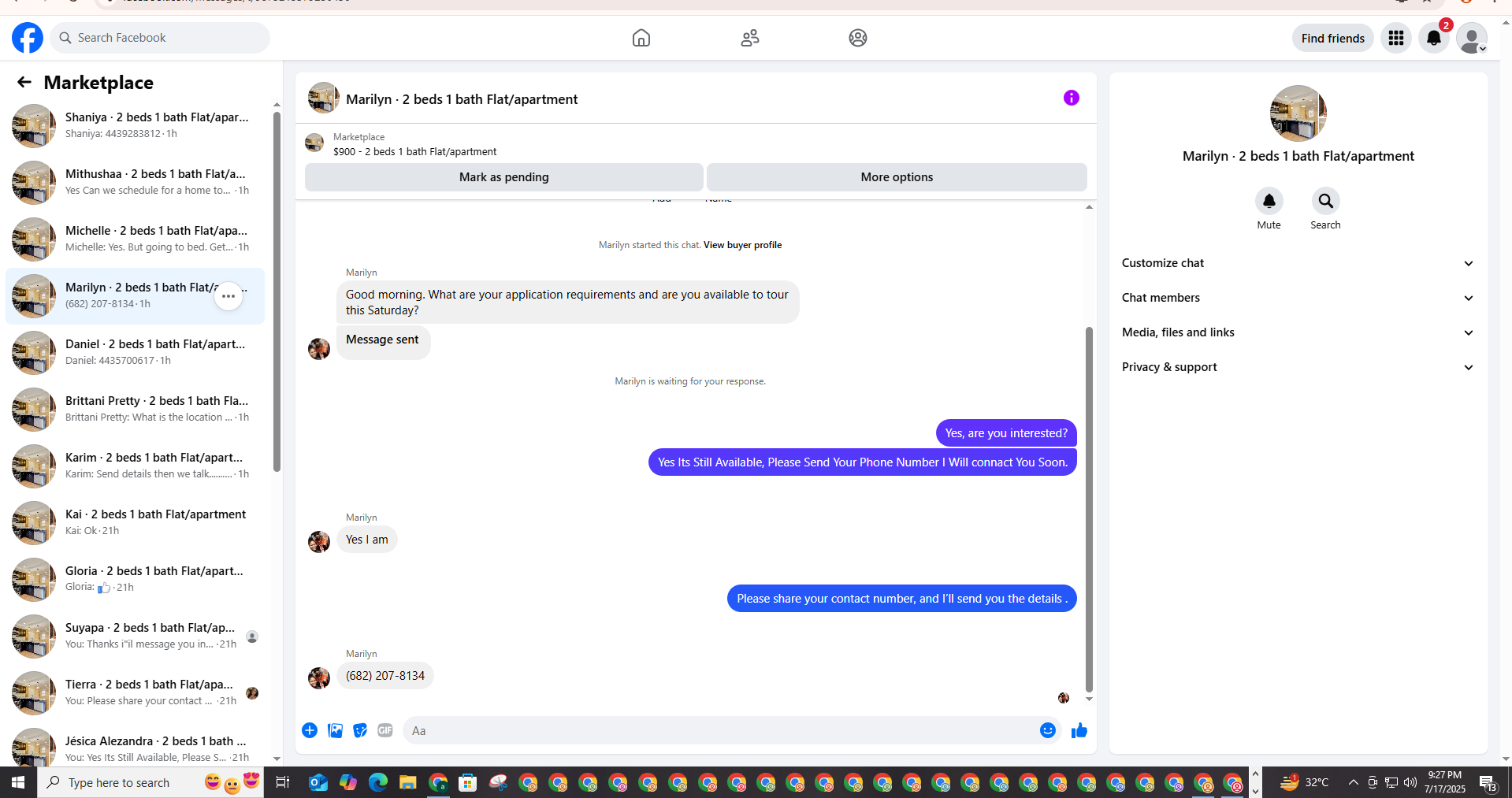Search in conversation using the magnifier icon

point(1326,202)
